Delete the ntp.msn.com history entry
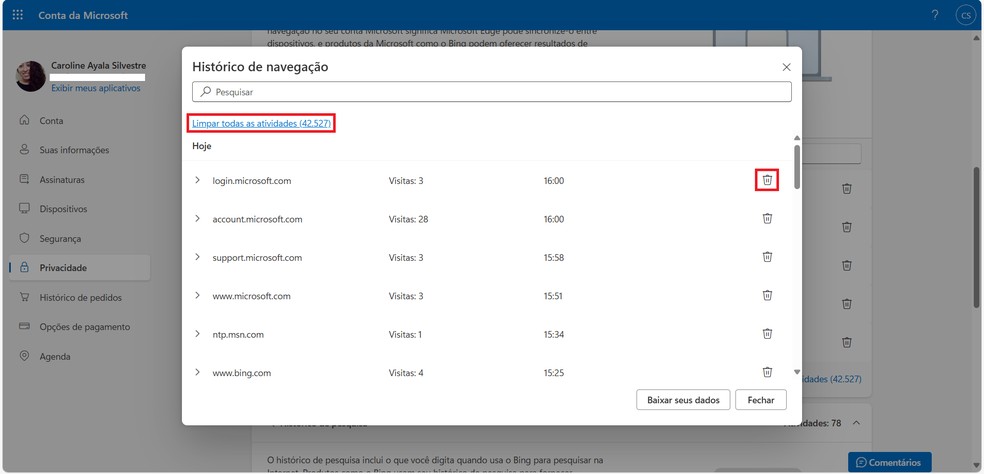Screen dimensions: 984x474 767,334
